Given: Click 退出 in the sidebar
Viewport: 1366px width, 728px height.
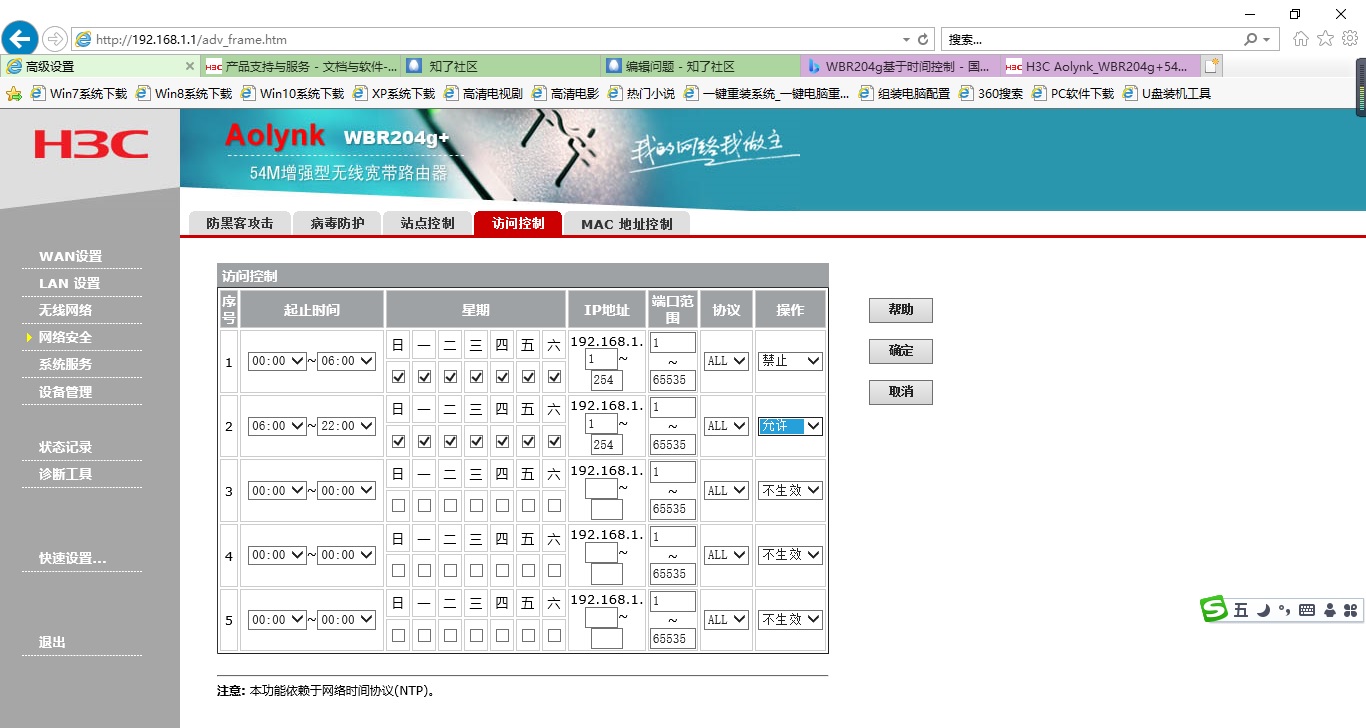Looking at the screenshot, I should (x=53, y=642).
